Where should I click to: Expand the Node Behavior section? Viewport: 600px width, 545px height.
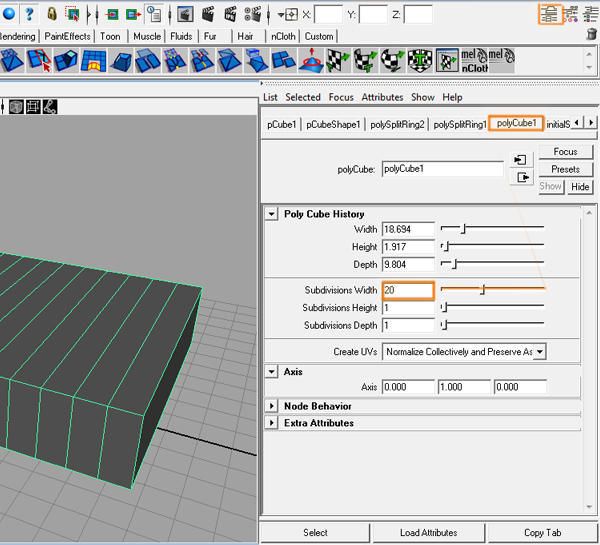point(272,406)
